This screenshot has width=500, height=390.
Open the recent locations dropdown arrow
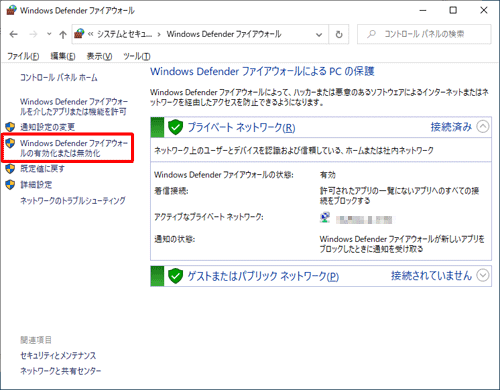click(49, 34)
